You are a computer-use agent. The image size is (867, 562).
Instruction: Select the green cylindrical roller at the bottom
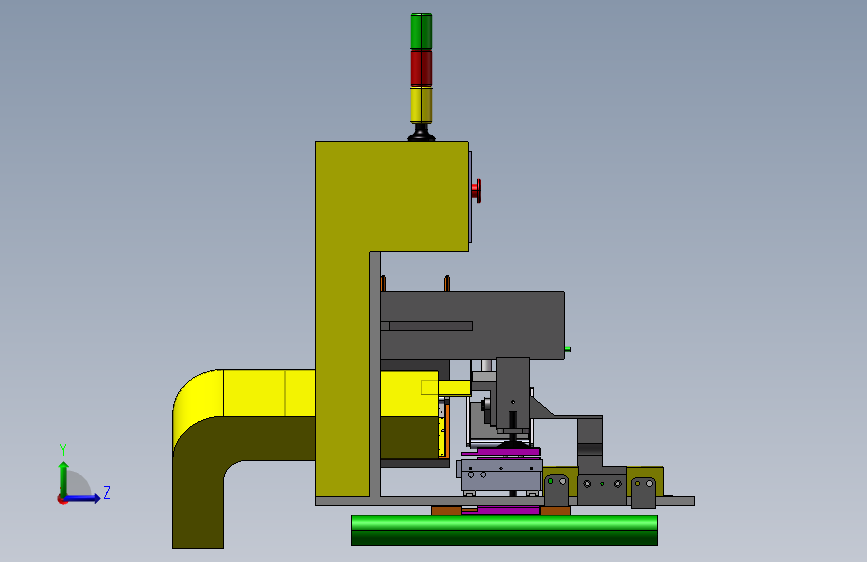[x=504, y=530]
